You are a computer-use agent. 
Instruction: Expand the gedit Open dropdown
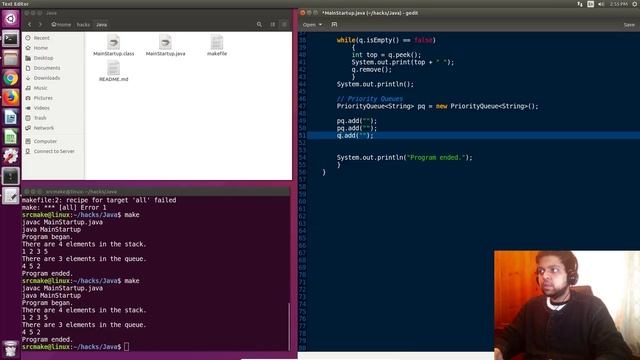pos(312,24)
